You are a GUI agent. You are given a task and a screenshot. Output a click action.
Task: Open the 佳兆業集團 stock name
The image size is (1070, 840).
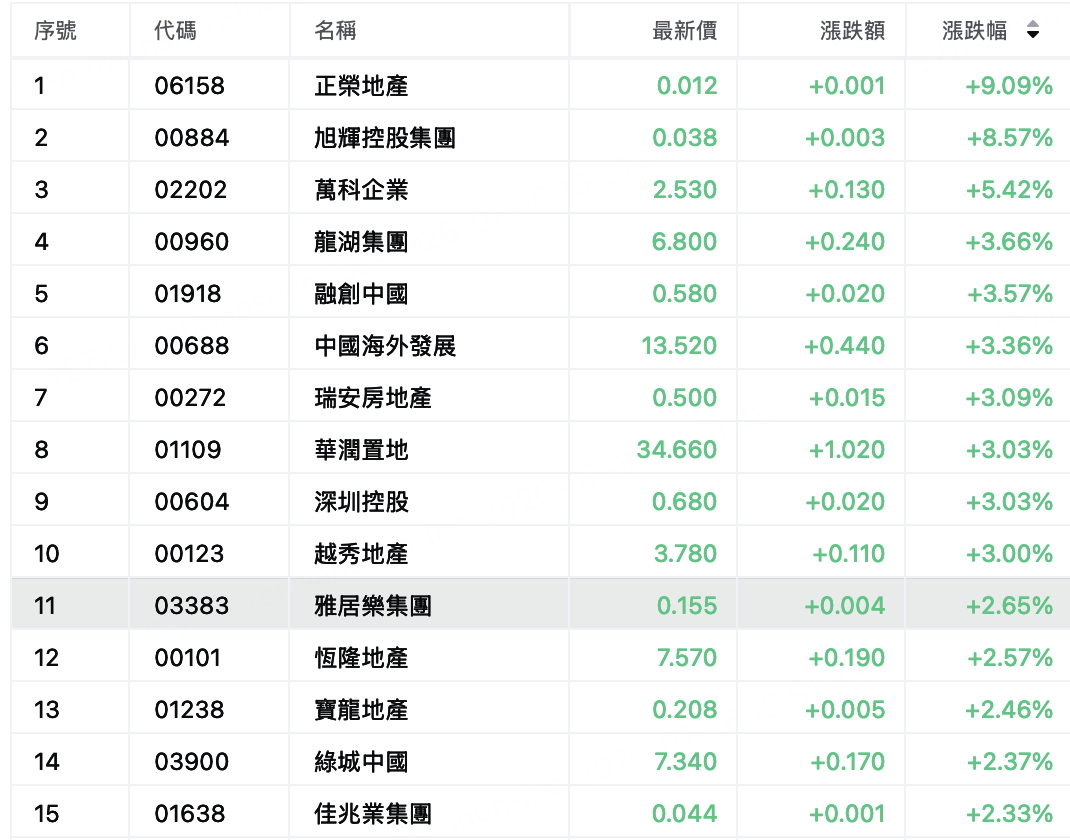click(x=373, y=814)
